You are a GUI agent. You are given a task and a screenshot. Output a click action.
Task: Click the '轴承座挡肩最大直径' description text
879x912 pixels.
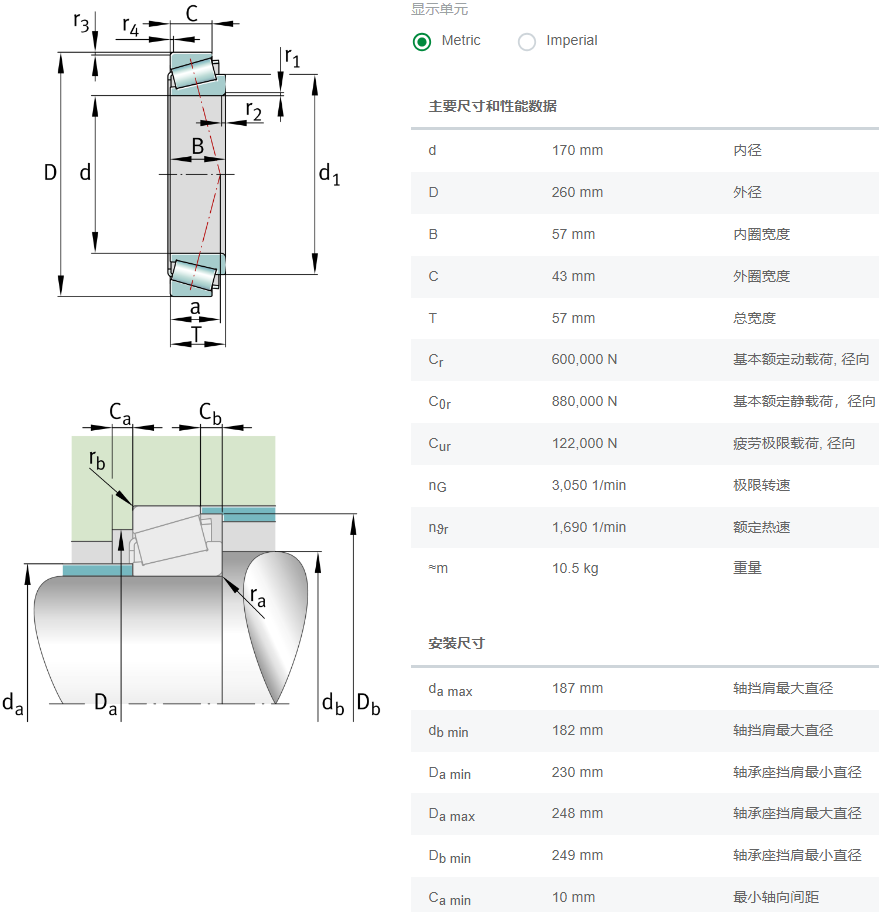pyautogui.click(x=797, y=813)
